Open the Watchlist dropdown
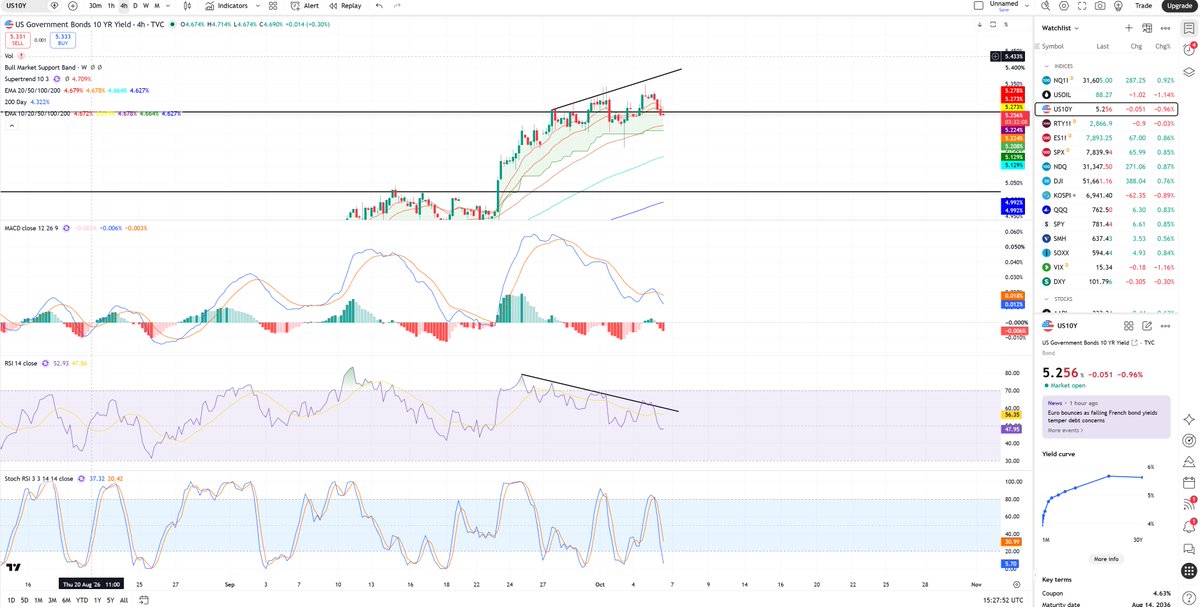Viewport: 1200px width, 607px height. pos(1061,28)
